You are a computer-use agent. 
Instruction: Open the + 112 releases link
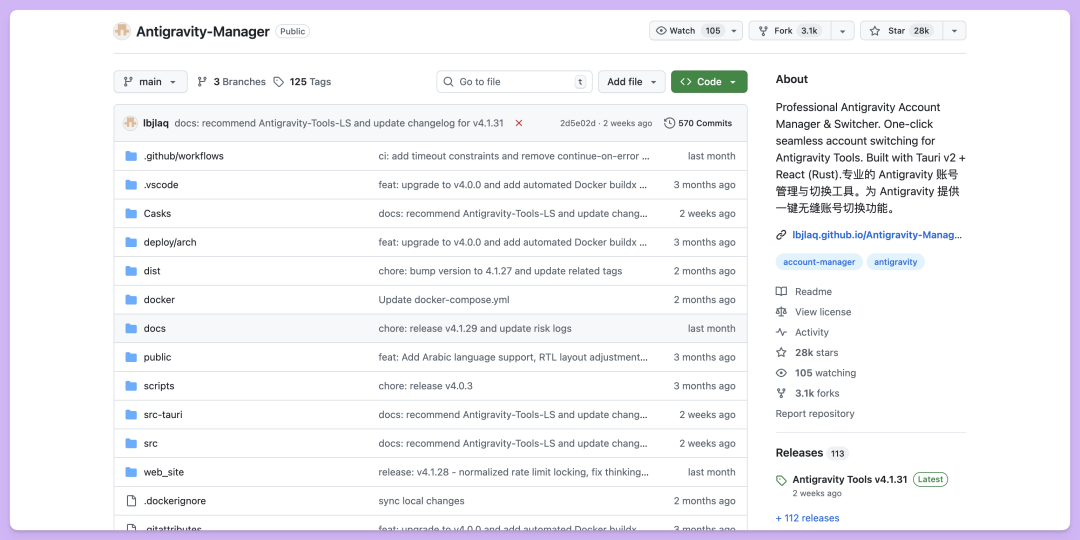(807, 518)
